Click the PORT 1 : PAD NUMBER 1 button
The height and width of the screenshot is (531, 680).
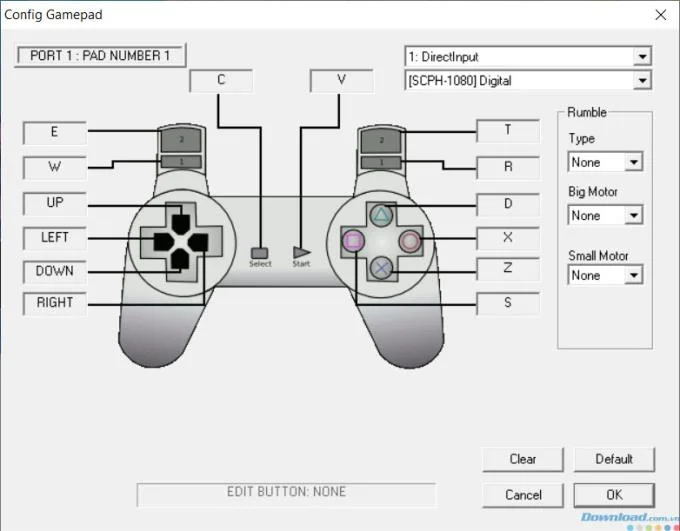click(x=100, y=56)
